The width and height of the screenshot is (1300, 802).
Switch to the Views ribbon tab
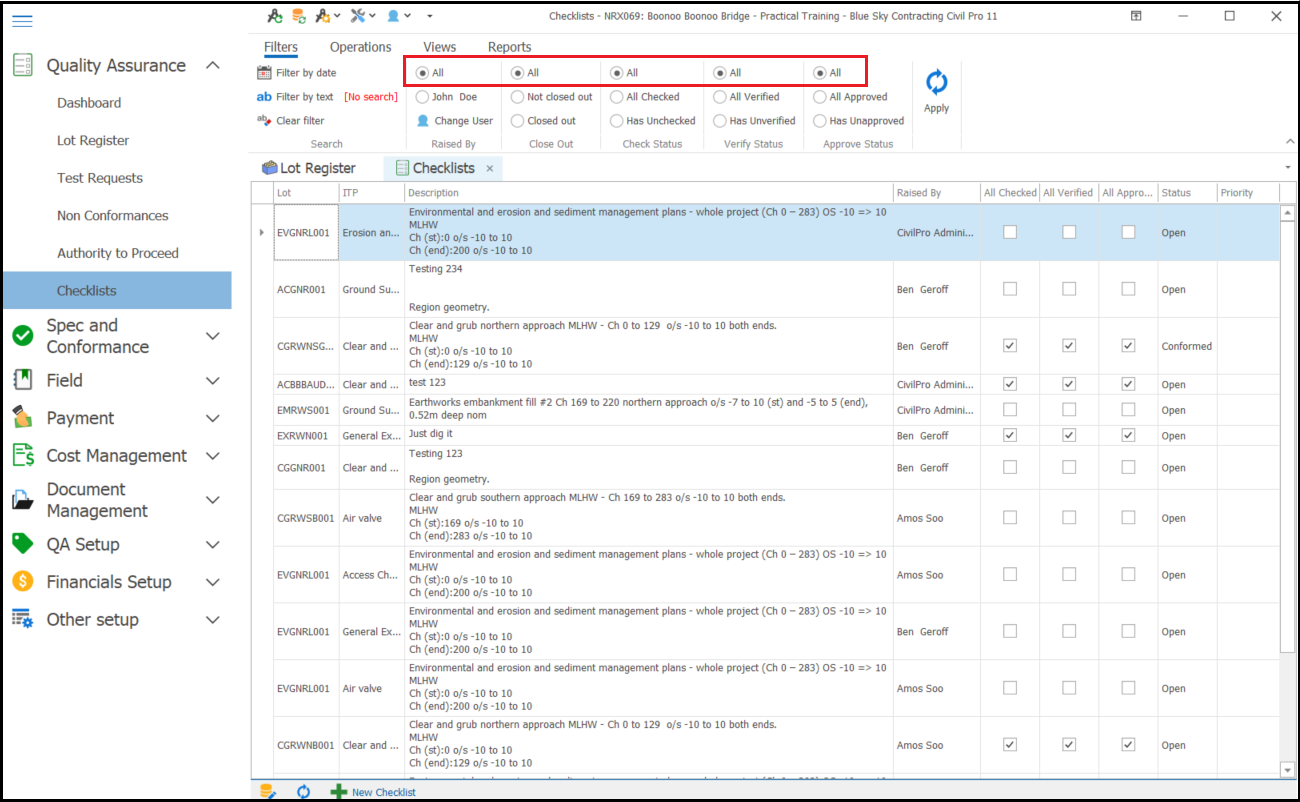point(439,47)
